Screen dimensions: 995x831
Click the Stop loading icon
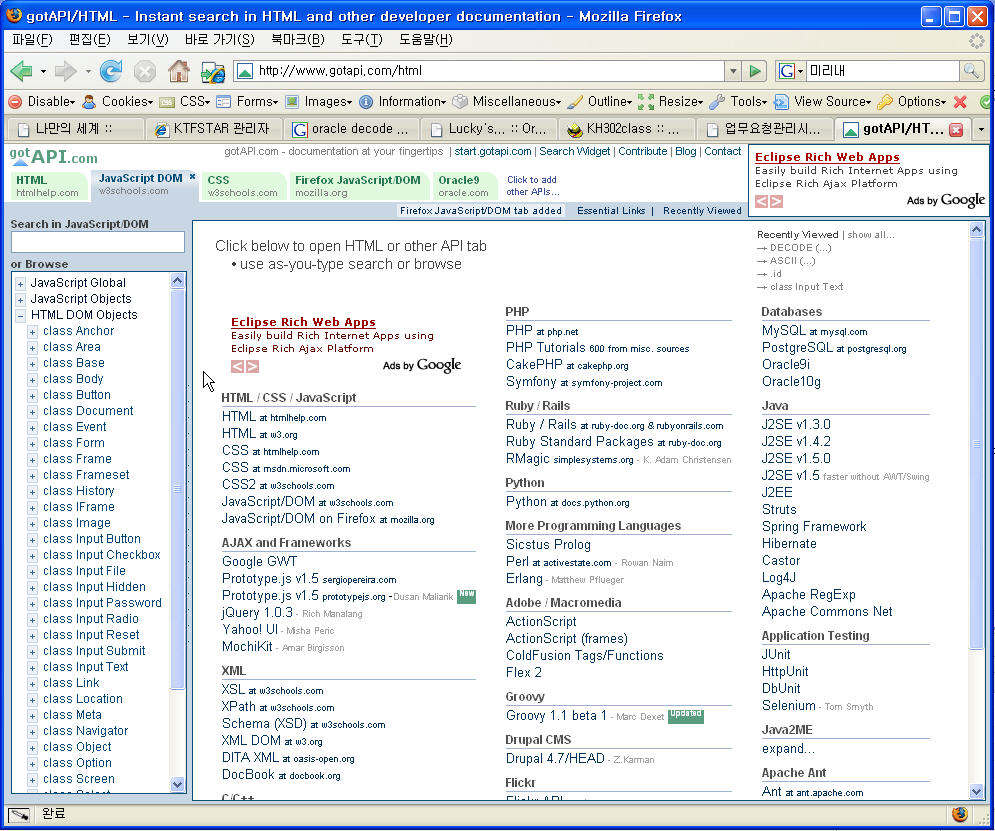pyautogui.click(x=145, y=71)
